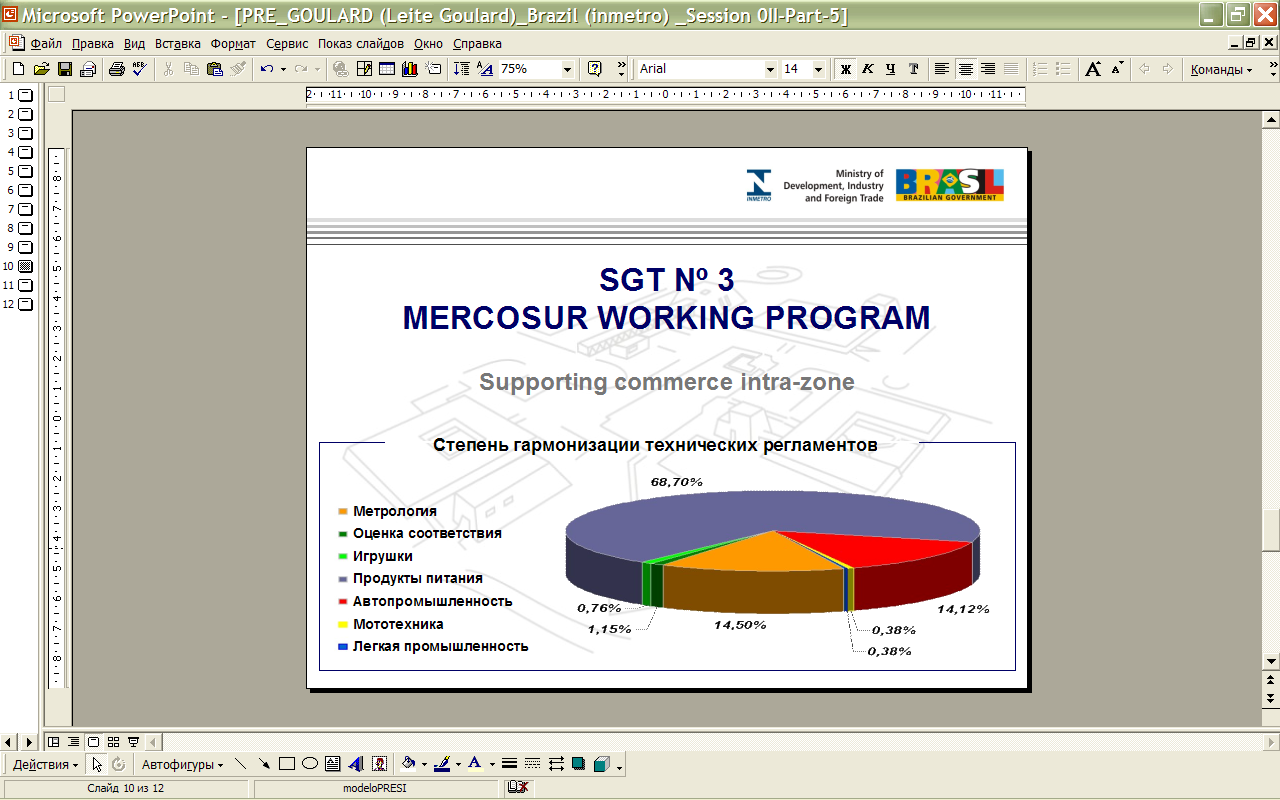Click the select objects pointer tool

tap(97, 764)
